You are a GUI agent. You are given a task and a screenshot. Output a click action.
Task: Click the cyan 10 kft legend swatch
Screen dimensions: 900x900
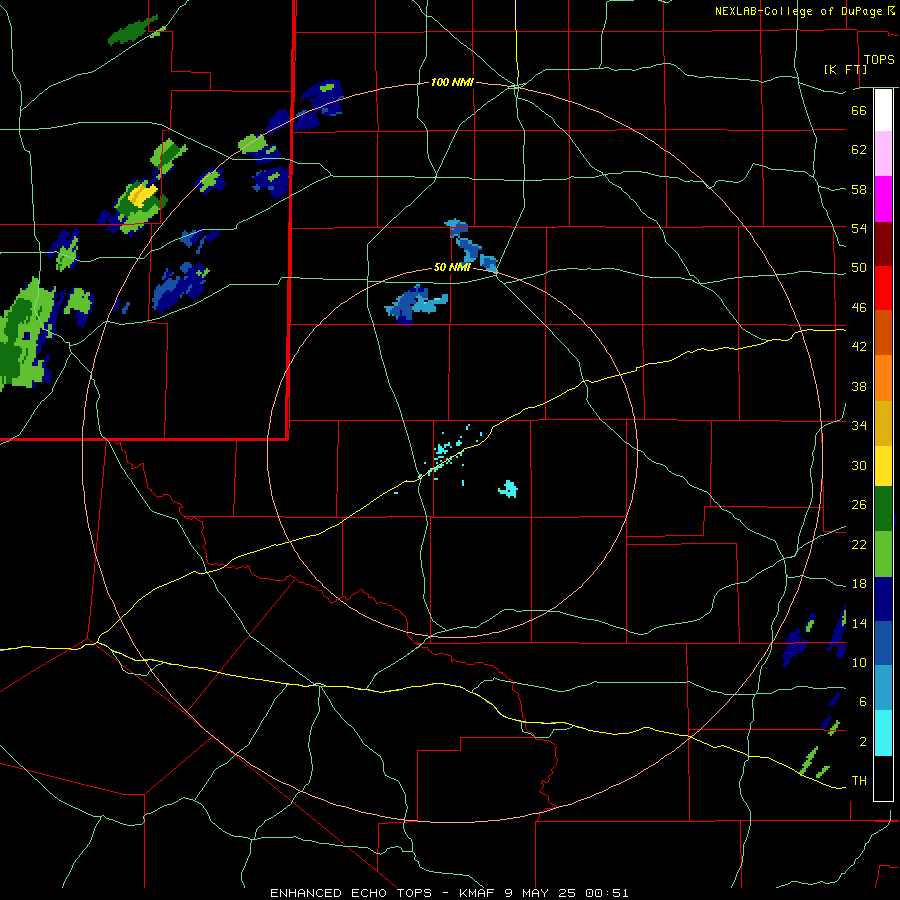click(x=883, y=733)
